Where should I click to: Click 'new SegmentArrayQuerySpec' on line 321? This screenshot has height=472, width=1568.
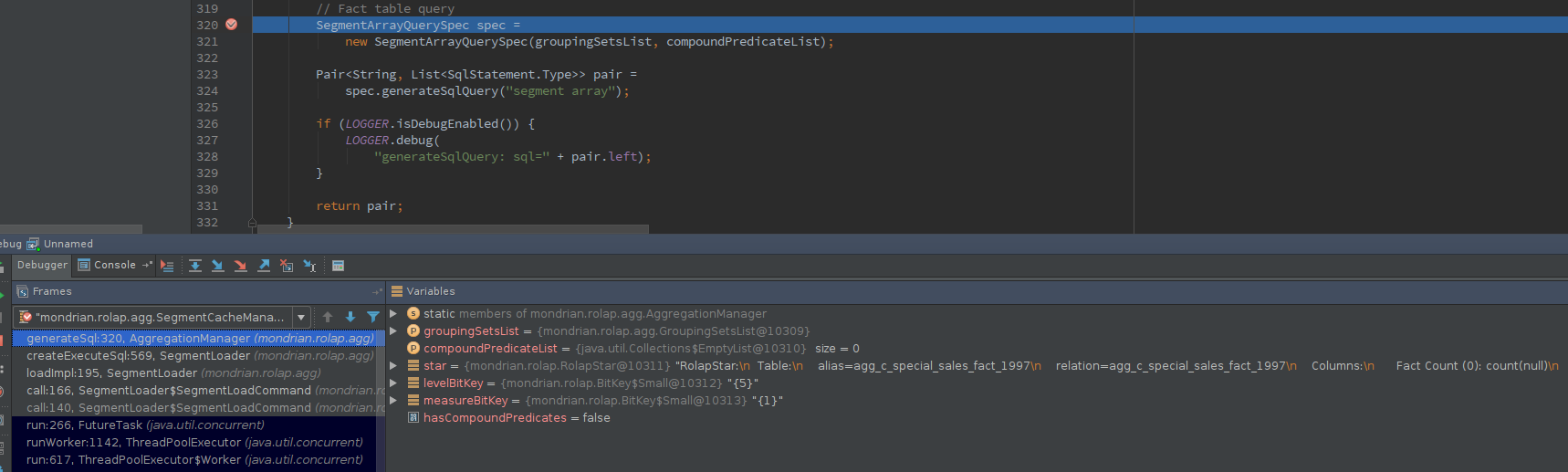pos(436,41)
